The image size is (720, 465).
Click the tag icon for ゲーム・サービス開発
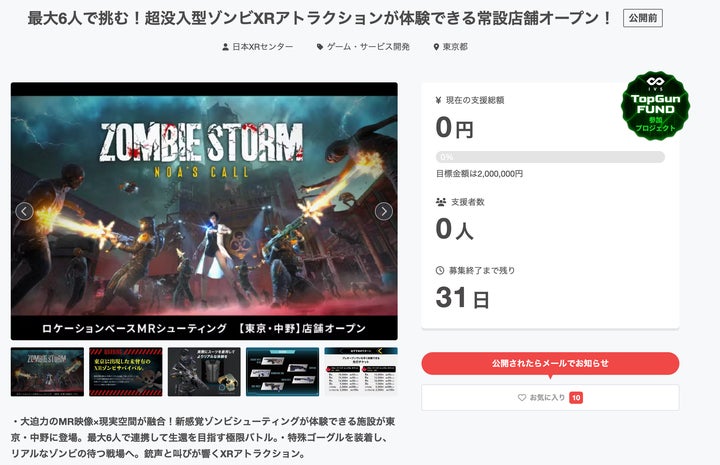320,47
